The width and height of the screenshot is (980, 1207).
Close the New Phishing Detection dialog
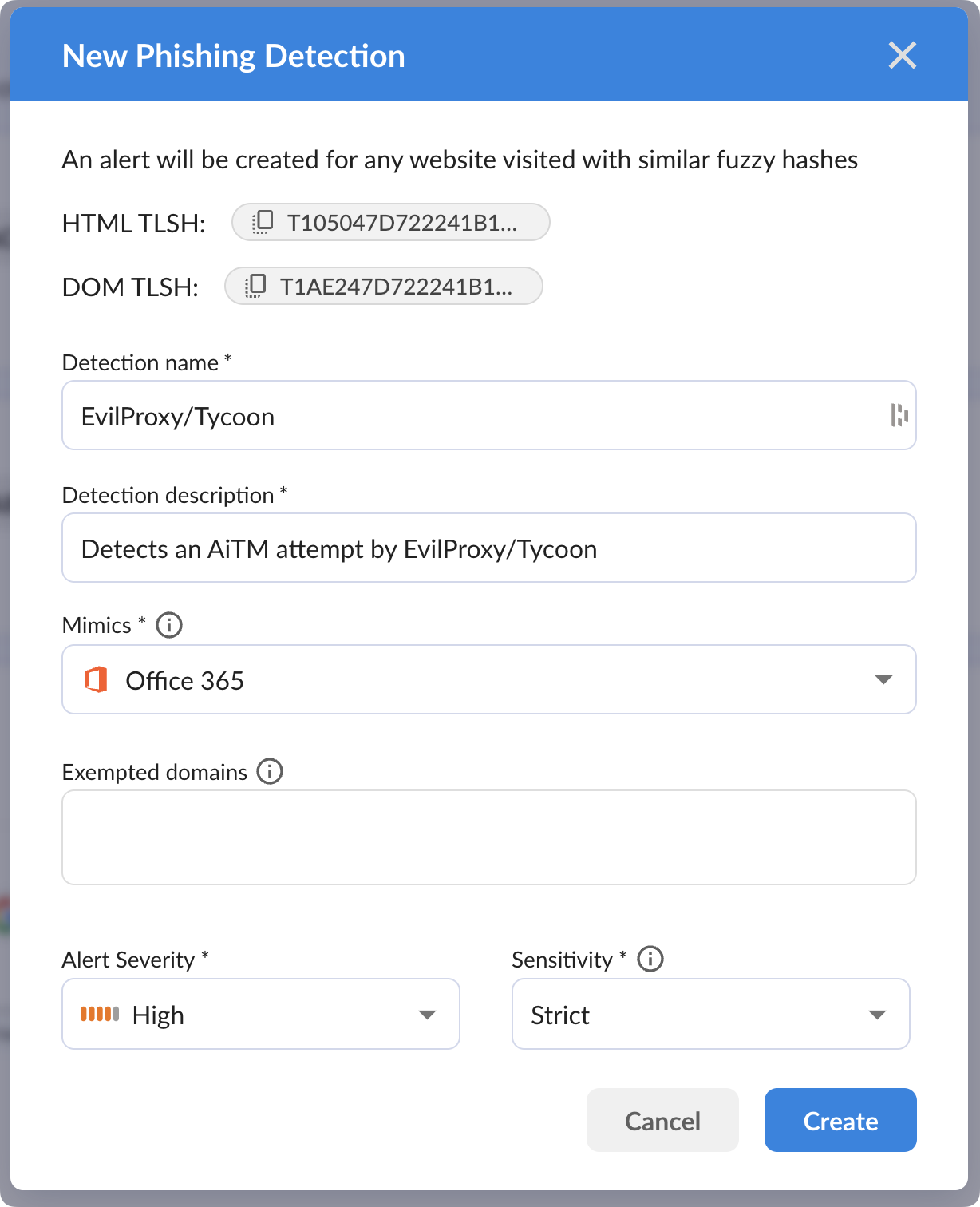click(902, 56)
